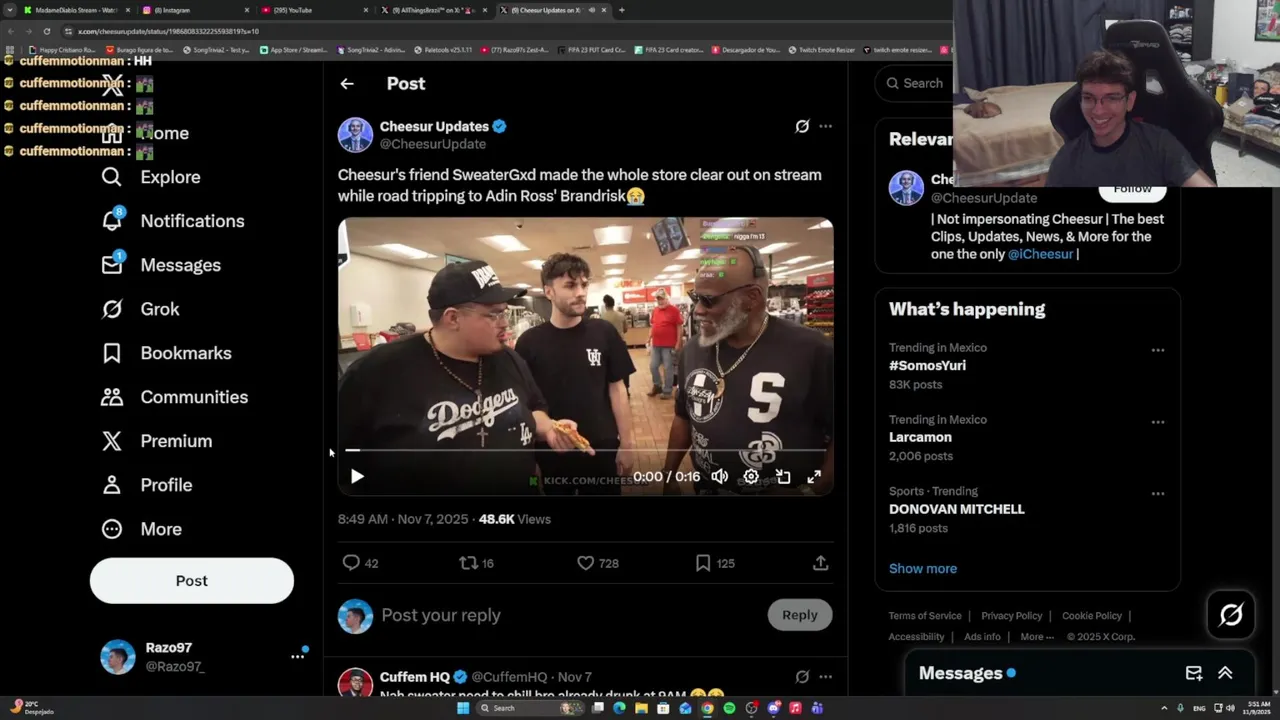Reload the page
The height and width of the screenshot is (720, 1280).
[46, 31]
